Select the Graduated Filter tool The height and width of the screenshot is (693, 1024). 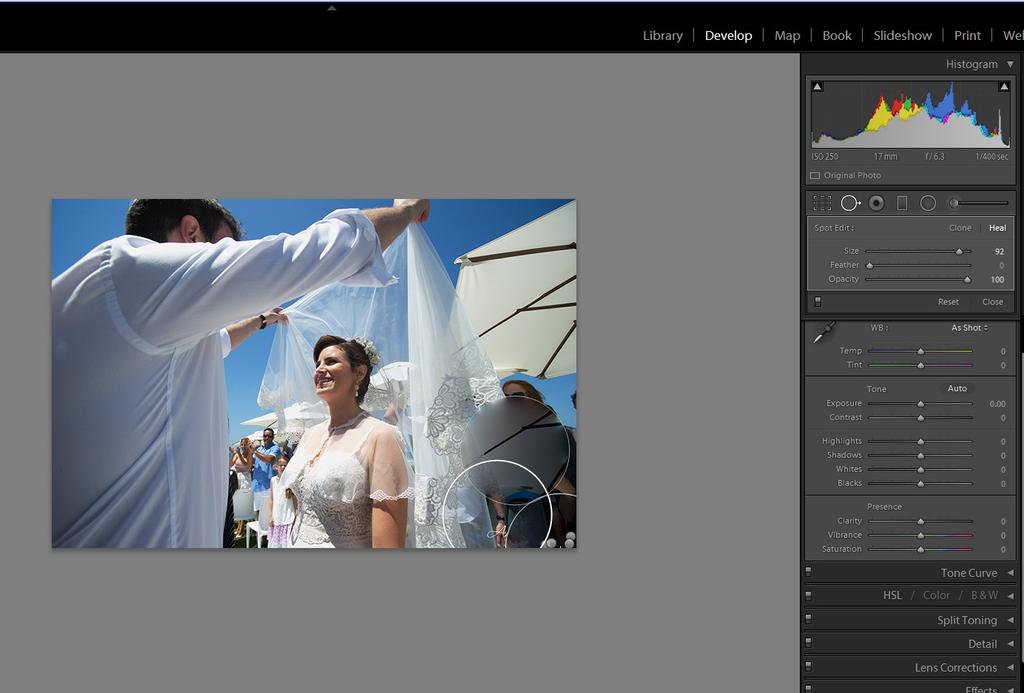[902, 203]
